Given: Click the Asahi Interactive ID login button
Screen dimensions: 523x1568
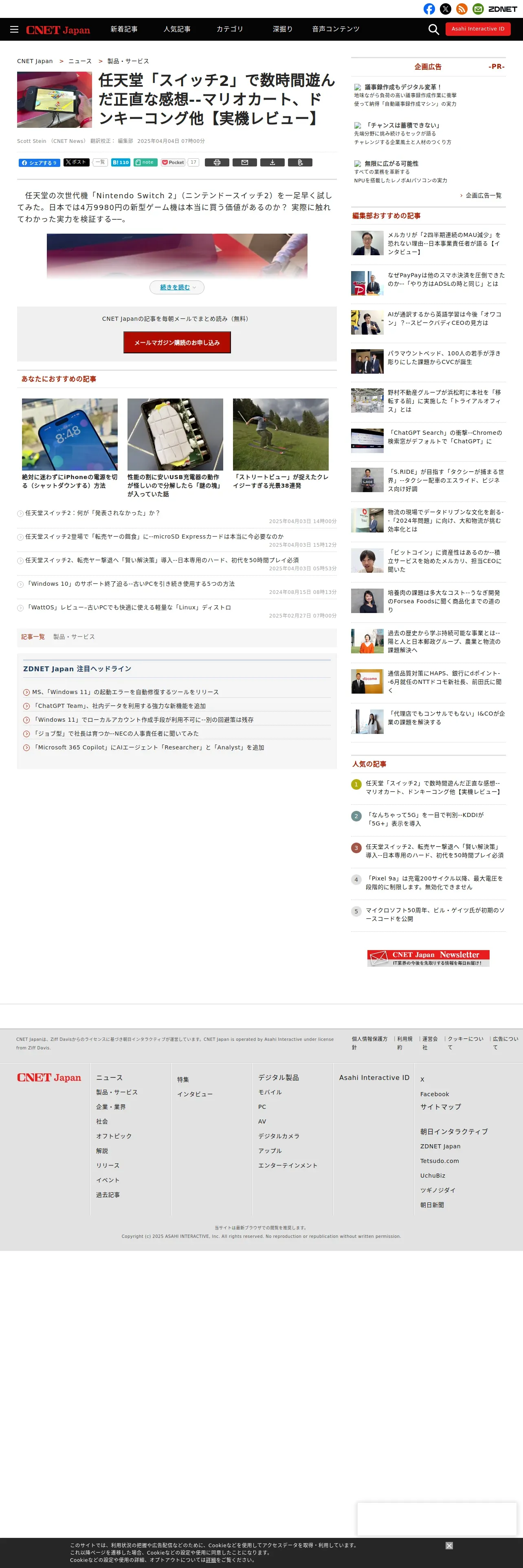Looking at the screenshot, I should 478,28.
